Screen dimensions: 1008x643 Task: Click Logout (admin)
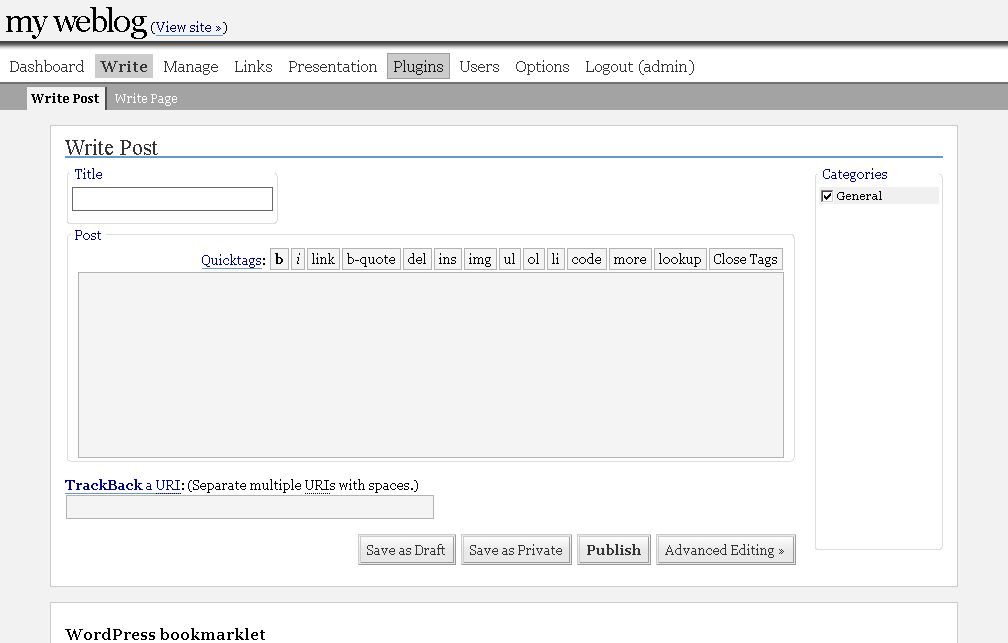click(x=640, y=67)
